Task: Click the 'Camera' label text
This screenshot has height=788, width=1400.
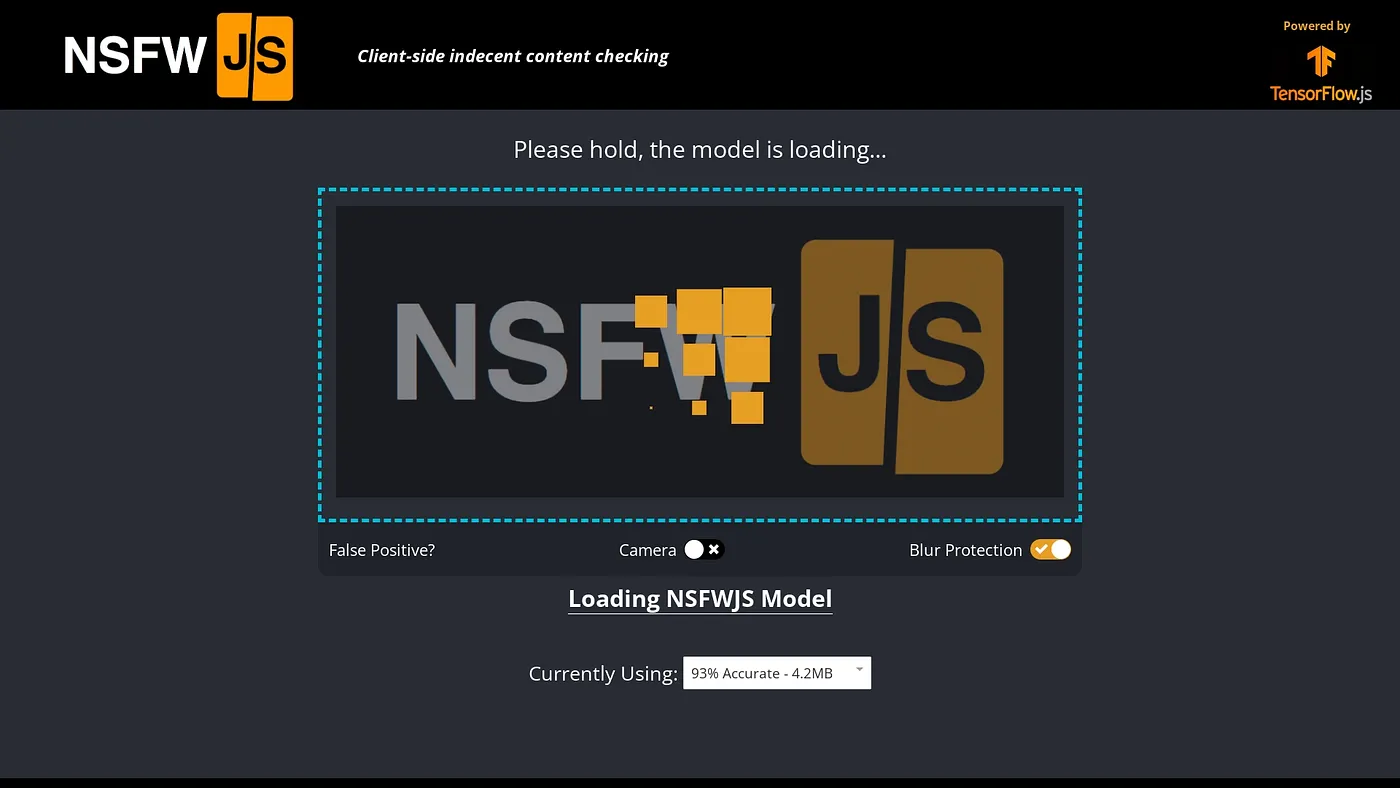Action: (648, 550)
